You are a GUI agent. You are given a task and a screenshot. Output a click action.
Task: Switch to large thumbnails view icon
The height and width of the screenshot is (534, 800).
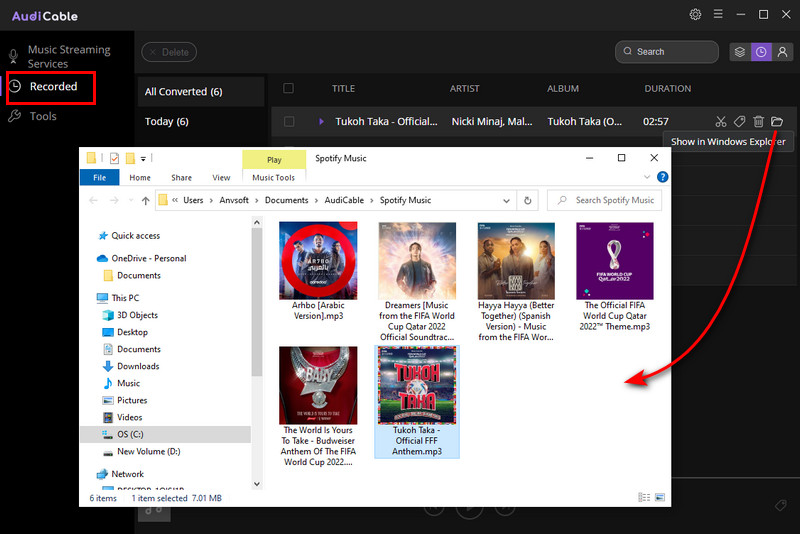coord(660,497)
